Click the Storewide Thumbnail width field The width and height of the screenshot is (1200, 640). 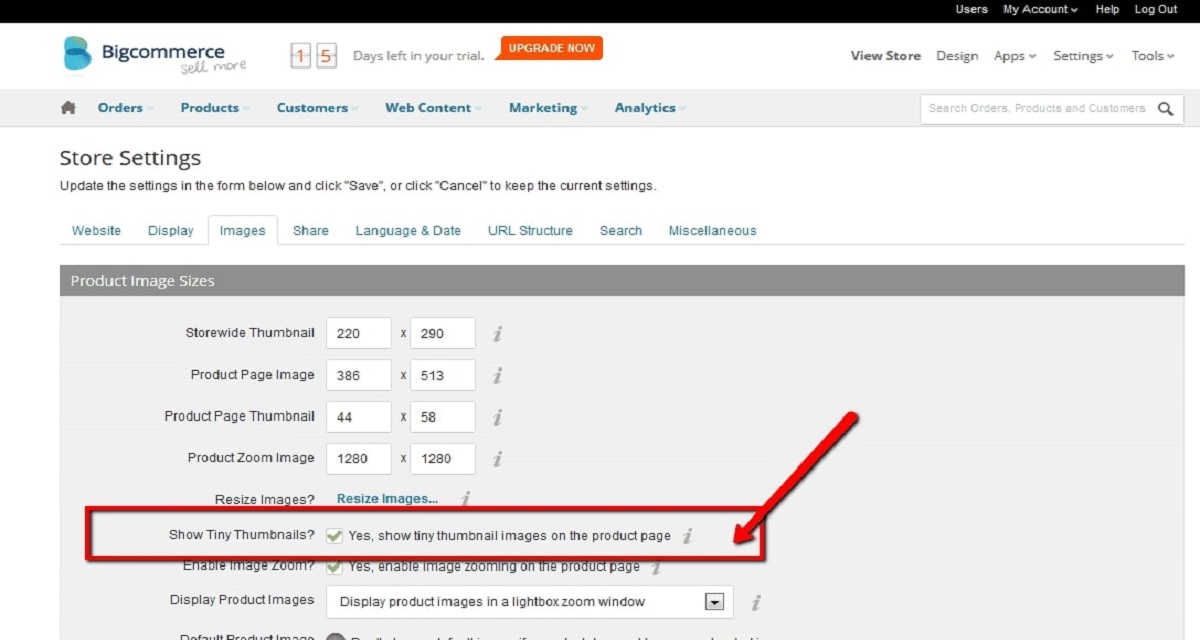point(358,334)
